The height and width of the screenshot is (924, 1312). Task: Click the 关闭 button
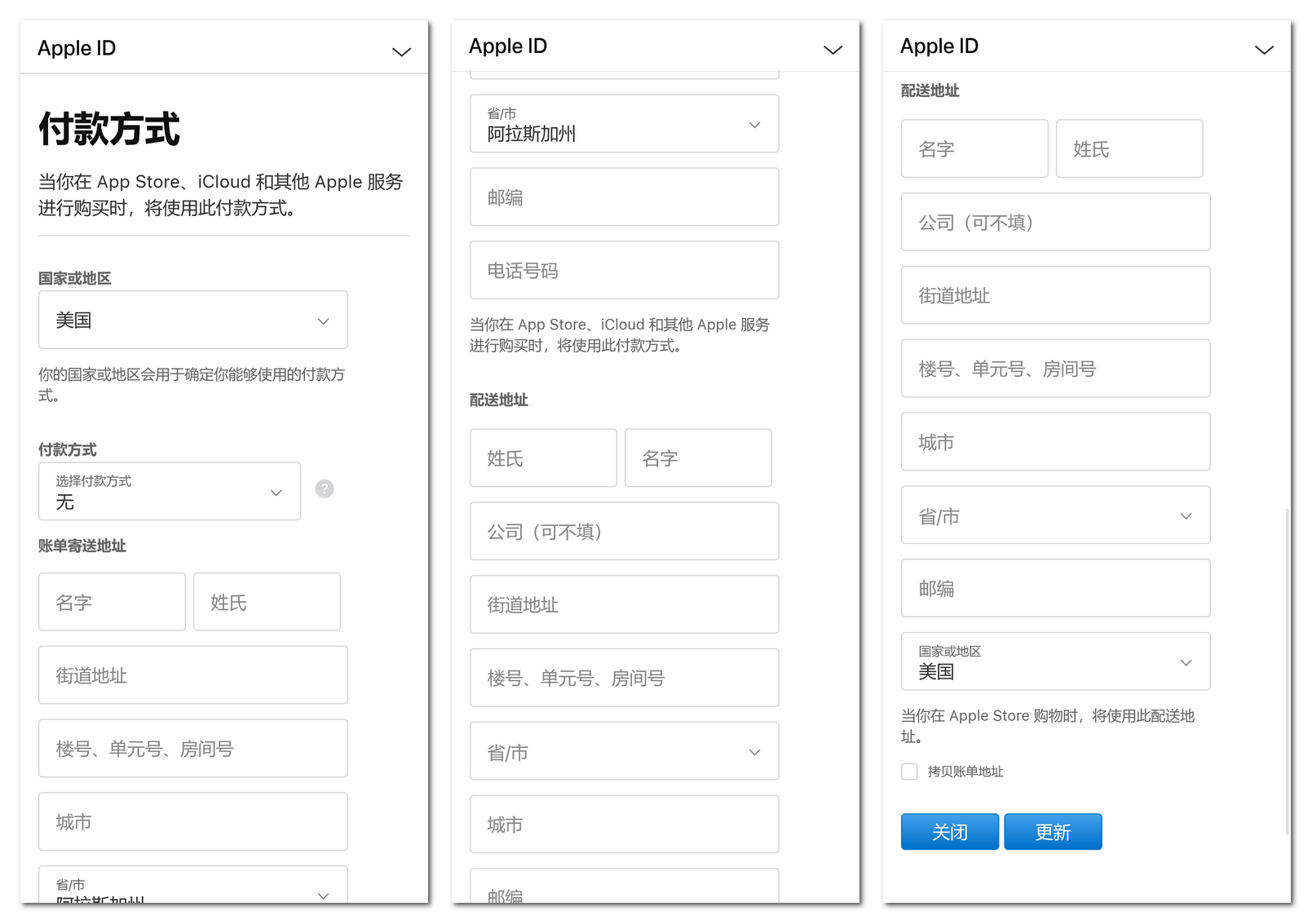tap(950, 832)
